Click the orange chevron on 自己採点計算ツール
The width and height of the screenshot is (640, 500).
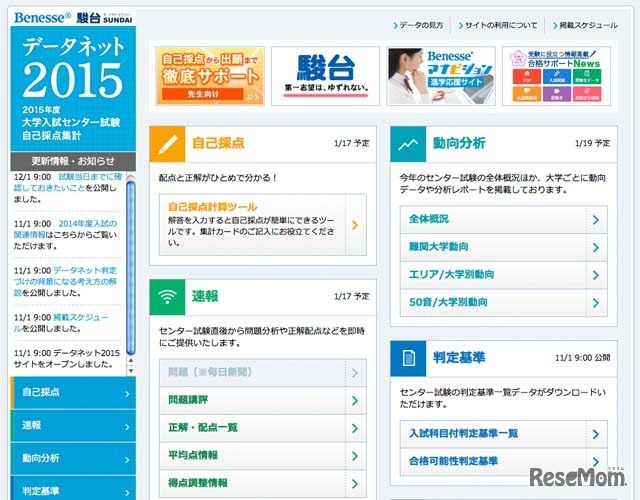pyautogui.click(x=355, y=225)
